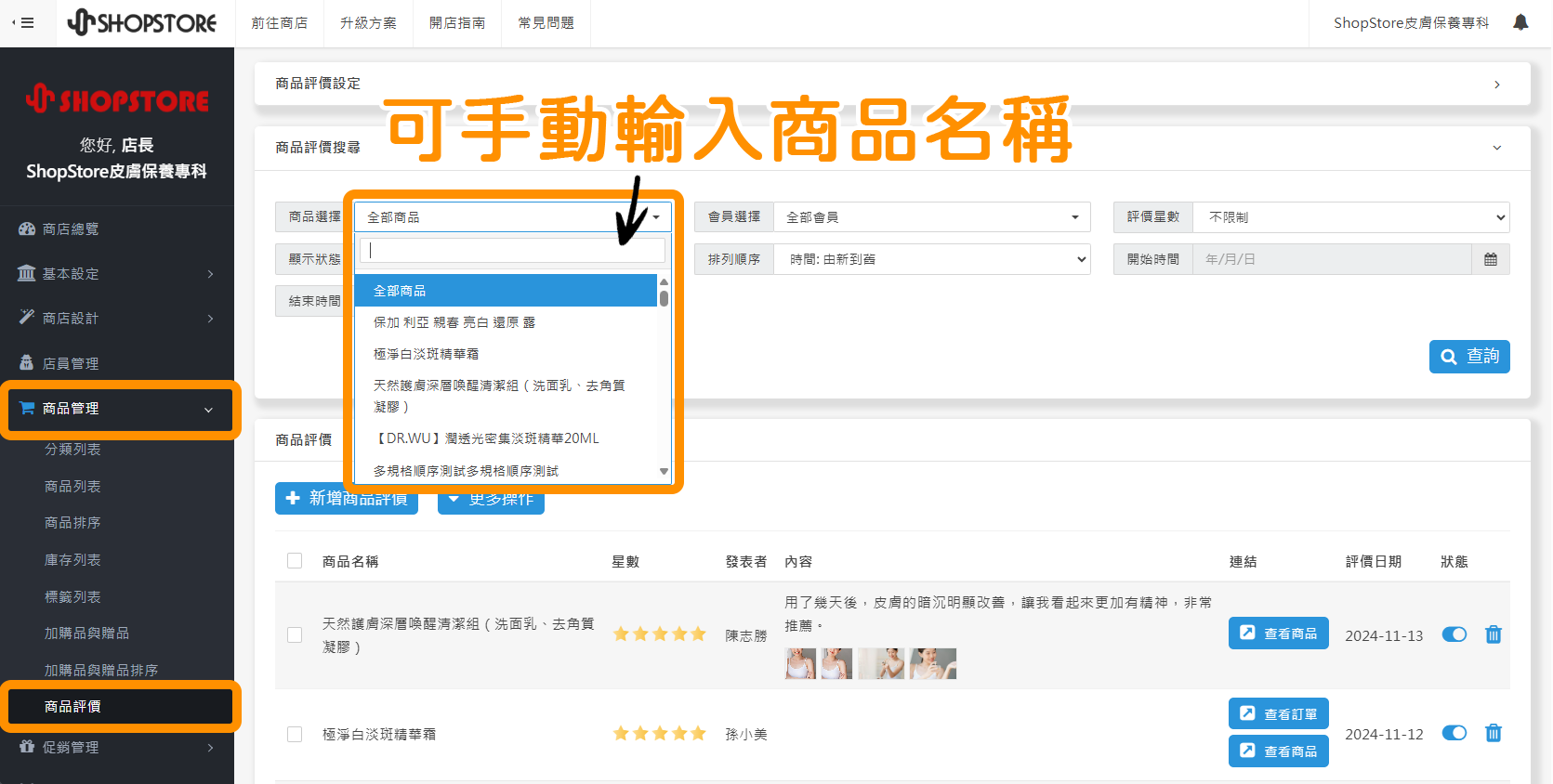Open notifications bell icon
This screenshot has height=784, width=1553.
pyautogui.click(x=1520, y=22)
